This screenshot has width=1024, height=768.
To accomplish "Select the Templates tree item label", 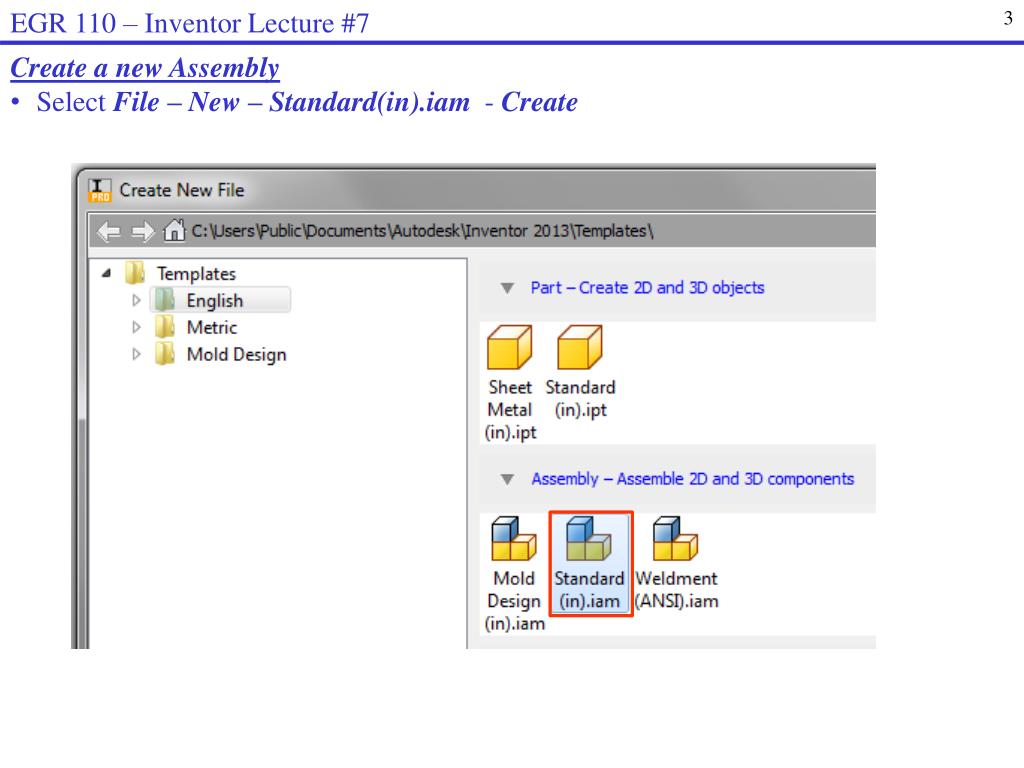I will (x=196, y=274).
